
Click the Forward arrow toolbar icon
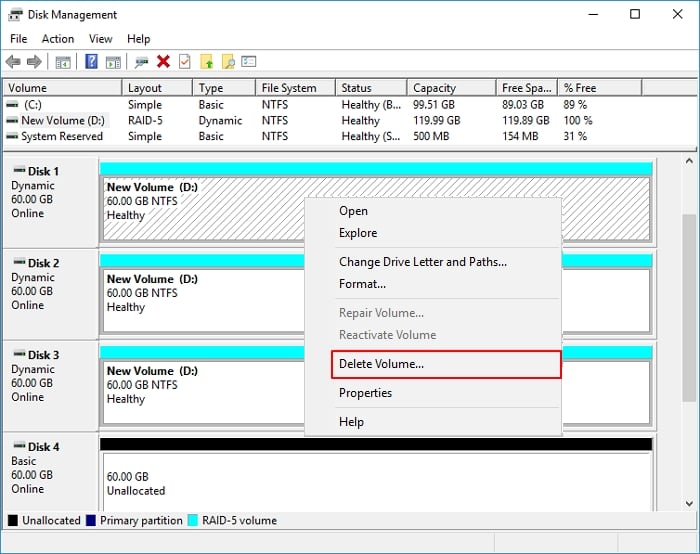pos(34,62)
